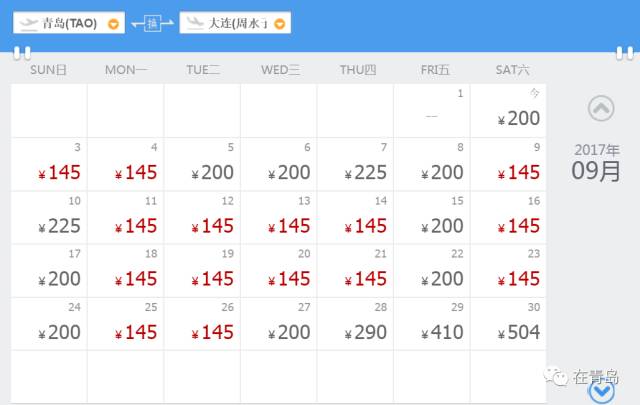Click the arrival plane icon beside 大连
640x405 pixels.
[194, 23]
